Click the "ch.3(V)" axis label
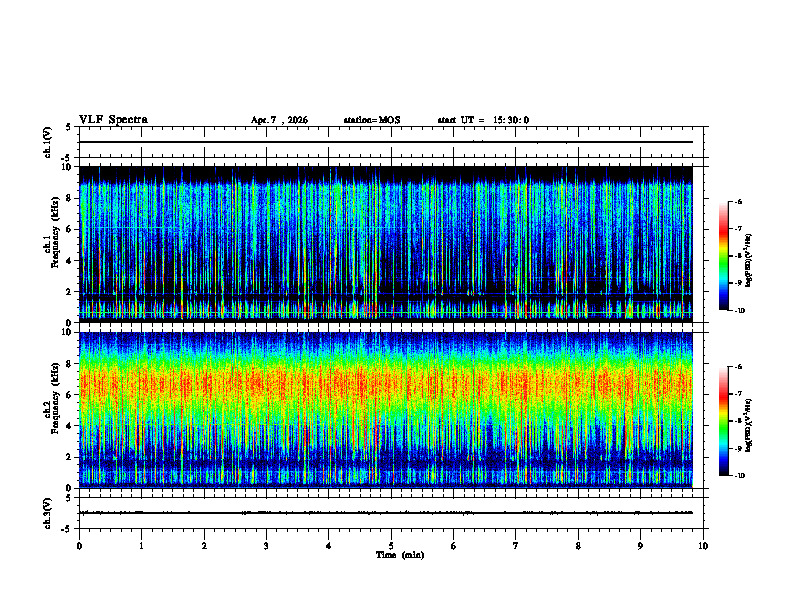This screenshot has width=792, height=612. coord(48,513)
